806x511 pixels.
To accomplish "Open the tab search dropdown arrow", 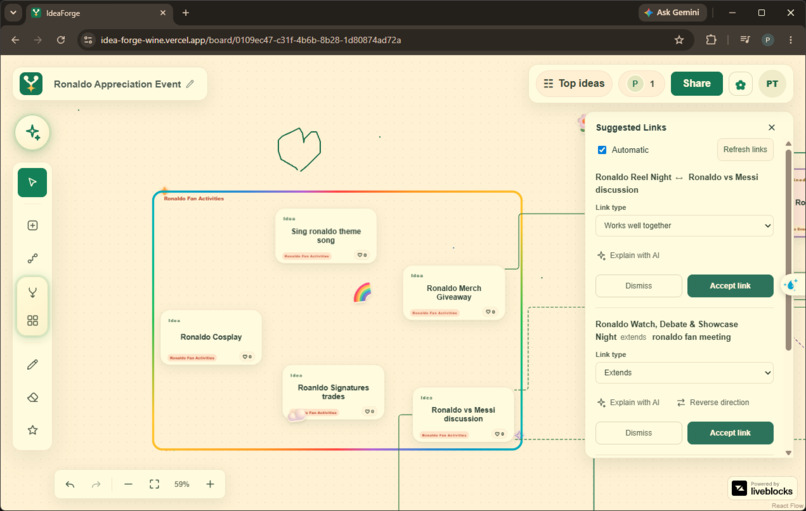I will coord(13,13).
